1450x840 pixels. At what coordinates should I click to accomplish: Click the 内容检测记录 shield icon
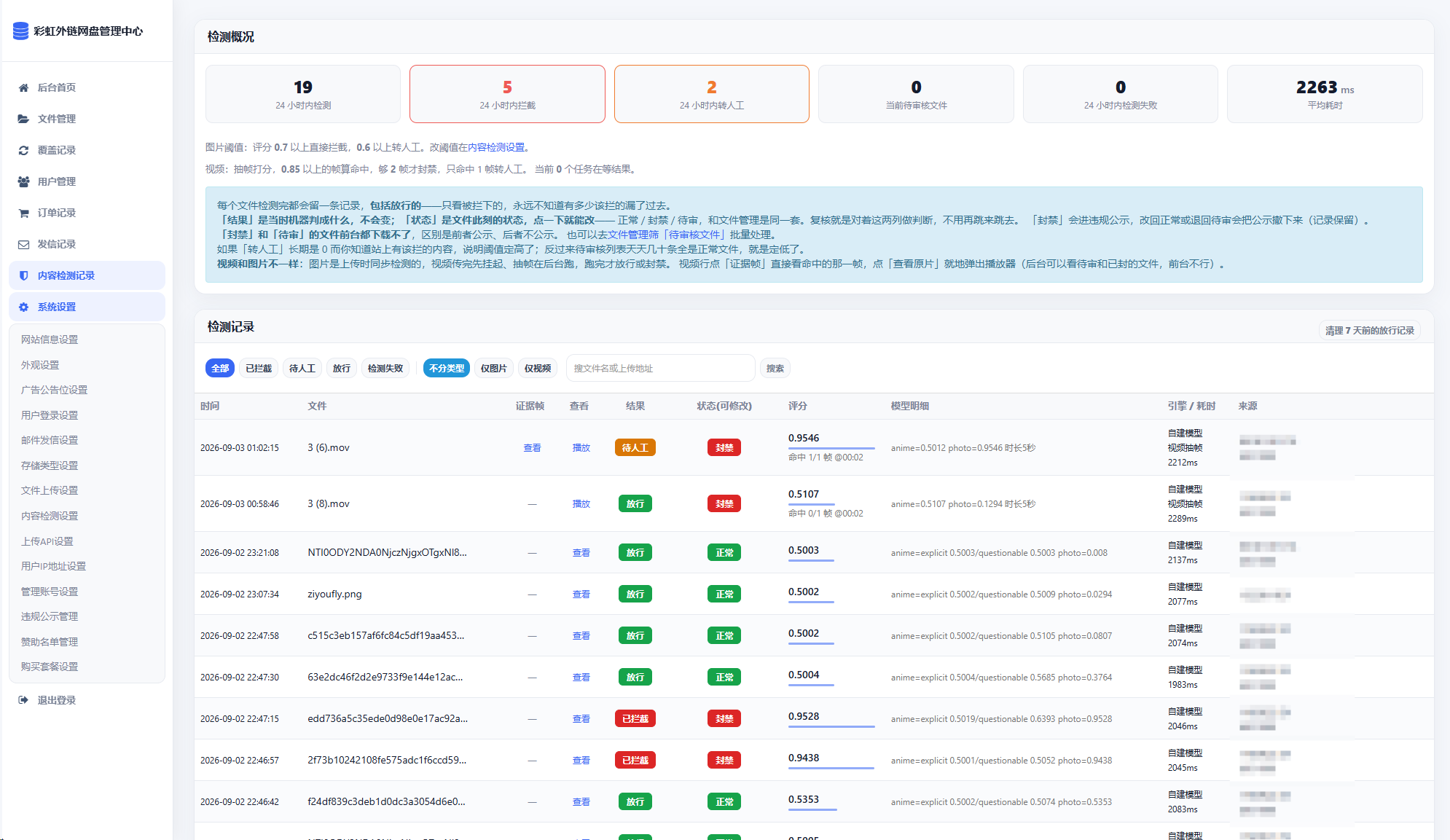tap(23, 275)
